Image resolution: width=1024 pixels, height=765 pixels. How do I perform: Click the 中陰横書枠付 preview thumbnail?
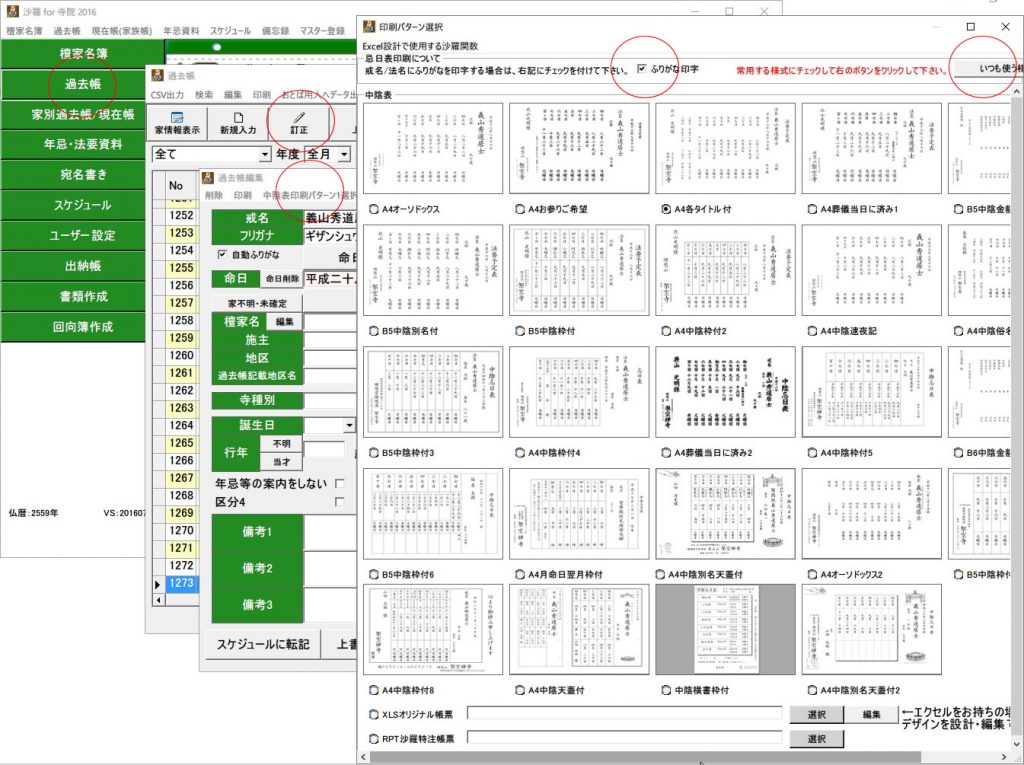[726, 630]
